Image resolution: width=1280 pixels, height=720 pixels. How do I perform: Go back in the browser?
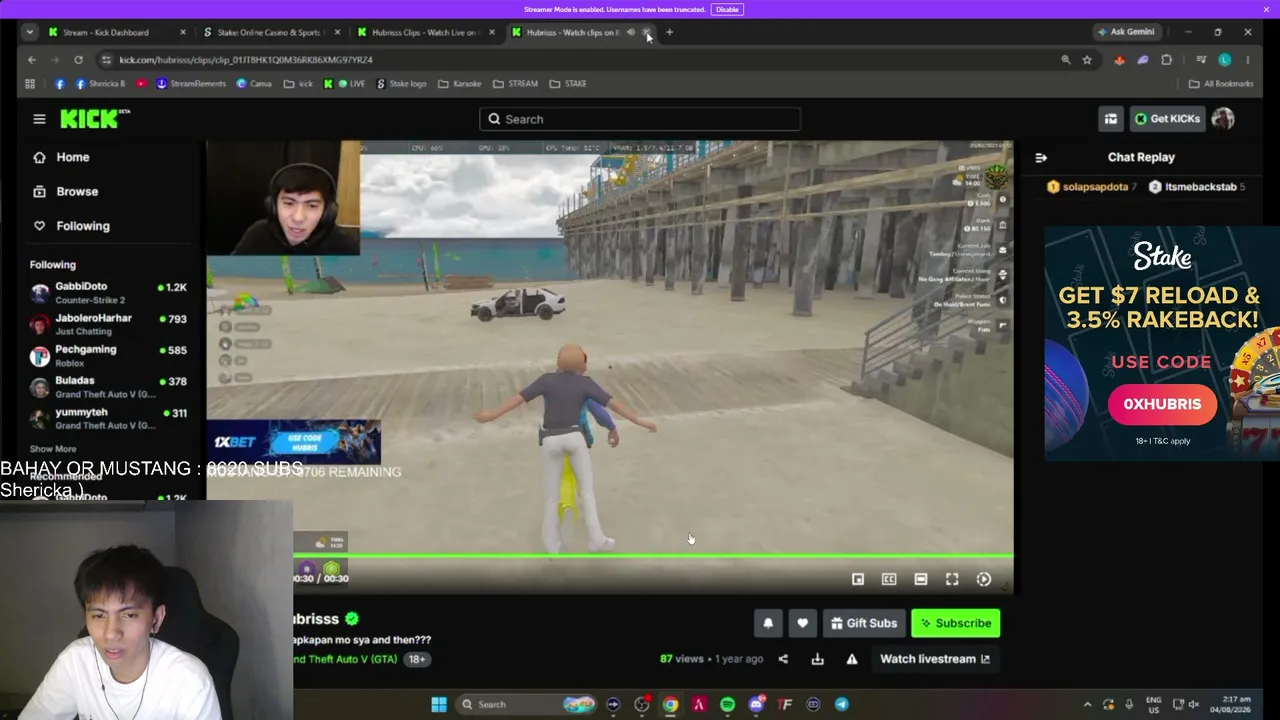click(x=31, y=60)
